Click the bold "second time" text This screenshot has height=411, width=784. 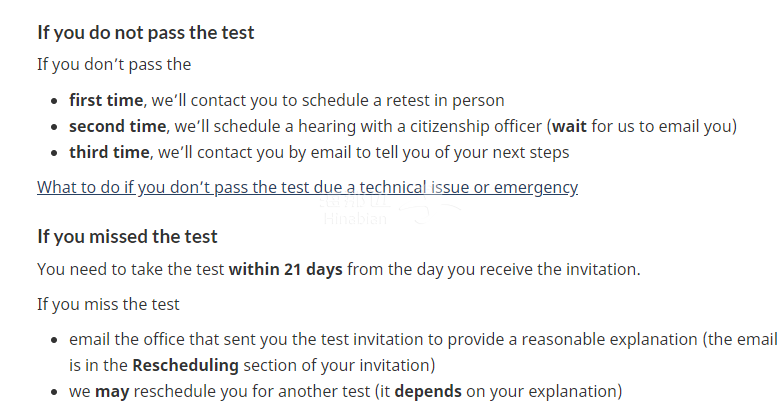pyautogui.click(x=117, y=126)
